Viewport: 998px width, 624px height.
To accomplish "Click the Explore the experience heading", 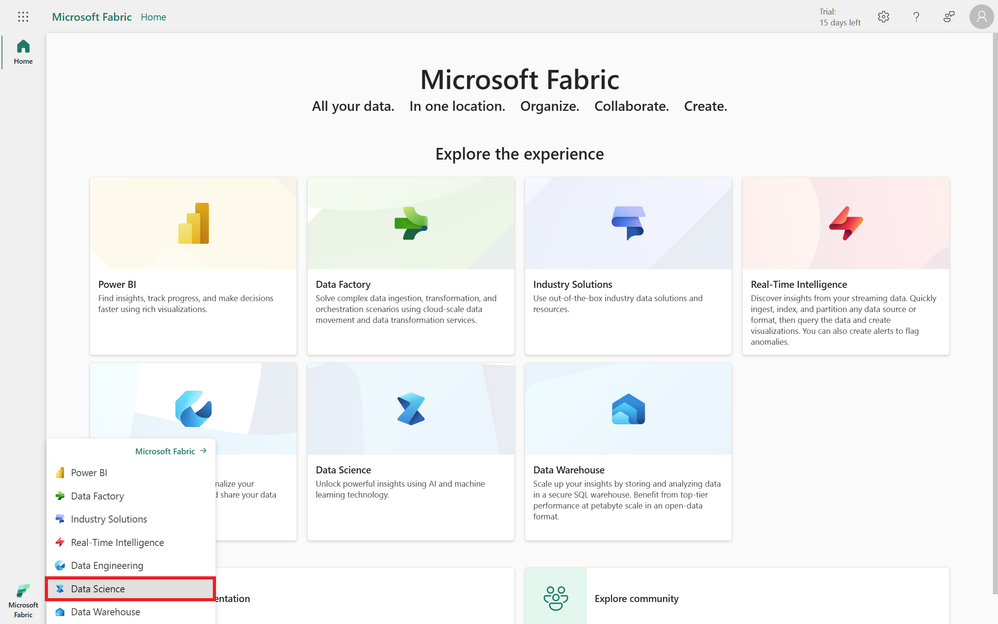I will click(x=519, y=154).
